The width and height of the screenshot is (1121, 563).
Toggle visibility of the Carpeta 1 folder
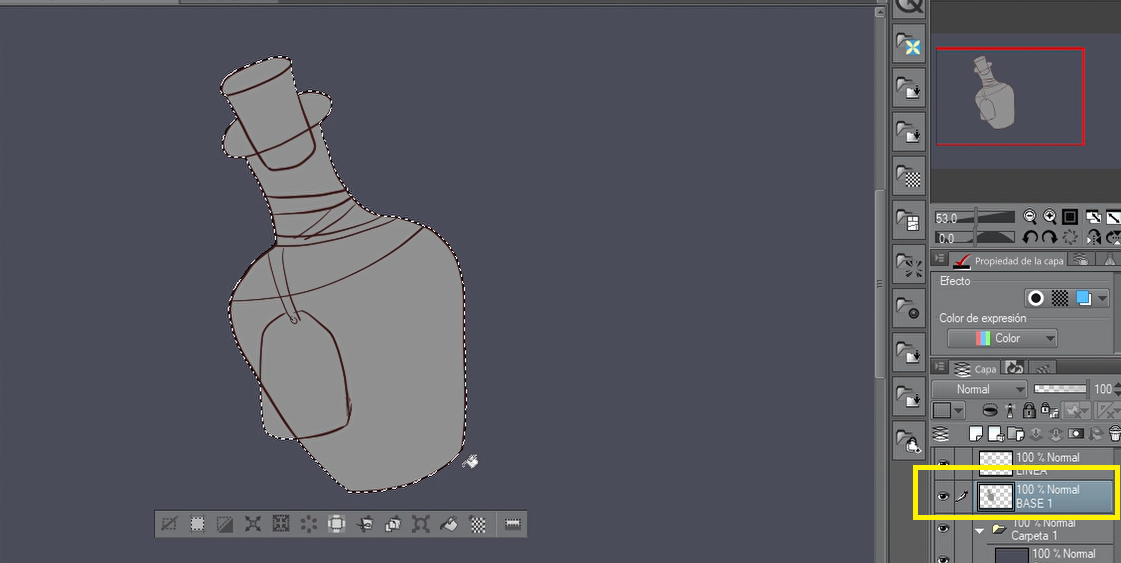click(x=943, y=530)
